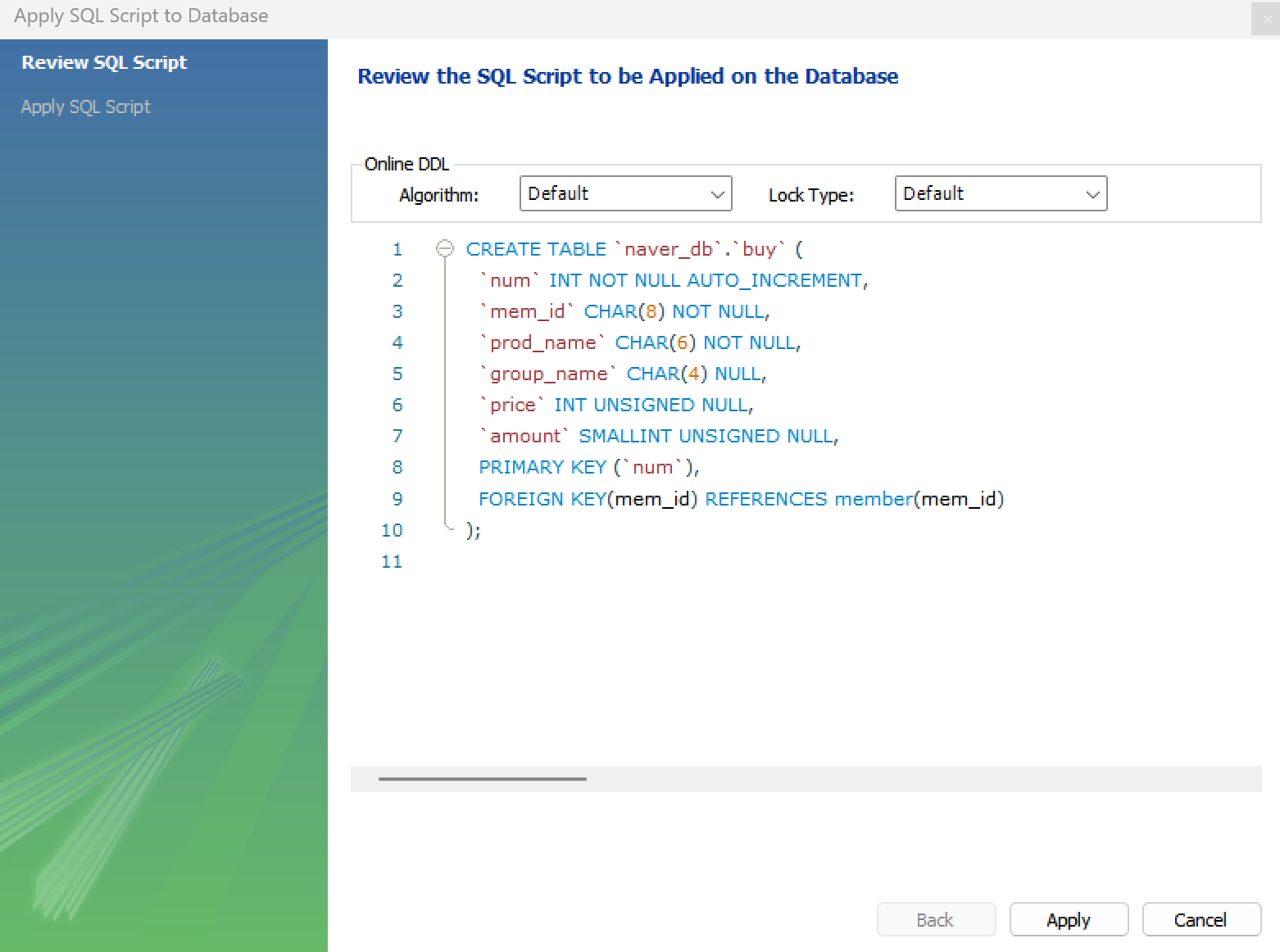The height and width of the screenshot is (952, 1280).
Task: Click line number 11 in the gutter
Action: pos(392,561)
